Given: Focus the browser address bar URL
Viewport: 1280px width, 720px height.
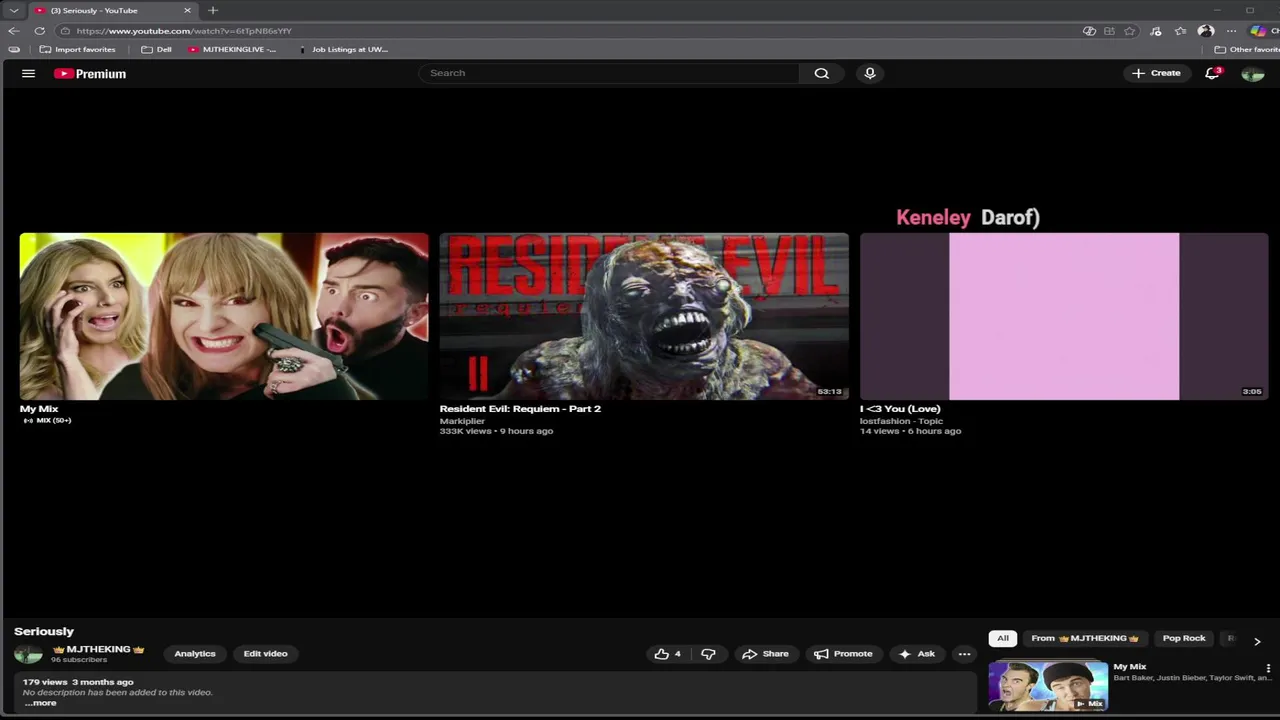Looking at the screenshot, I should coord(184,31).
